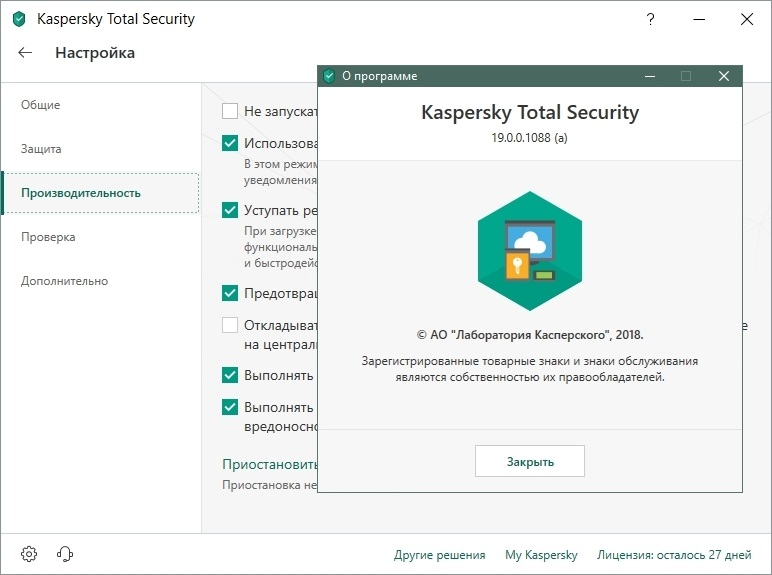Open the Приостановить link

[x=270, y=464]
